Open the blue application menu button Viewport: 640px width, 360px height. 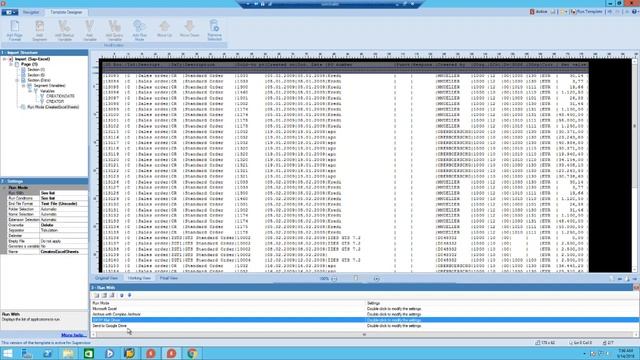[x=9, y=12]
